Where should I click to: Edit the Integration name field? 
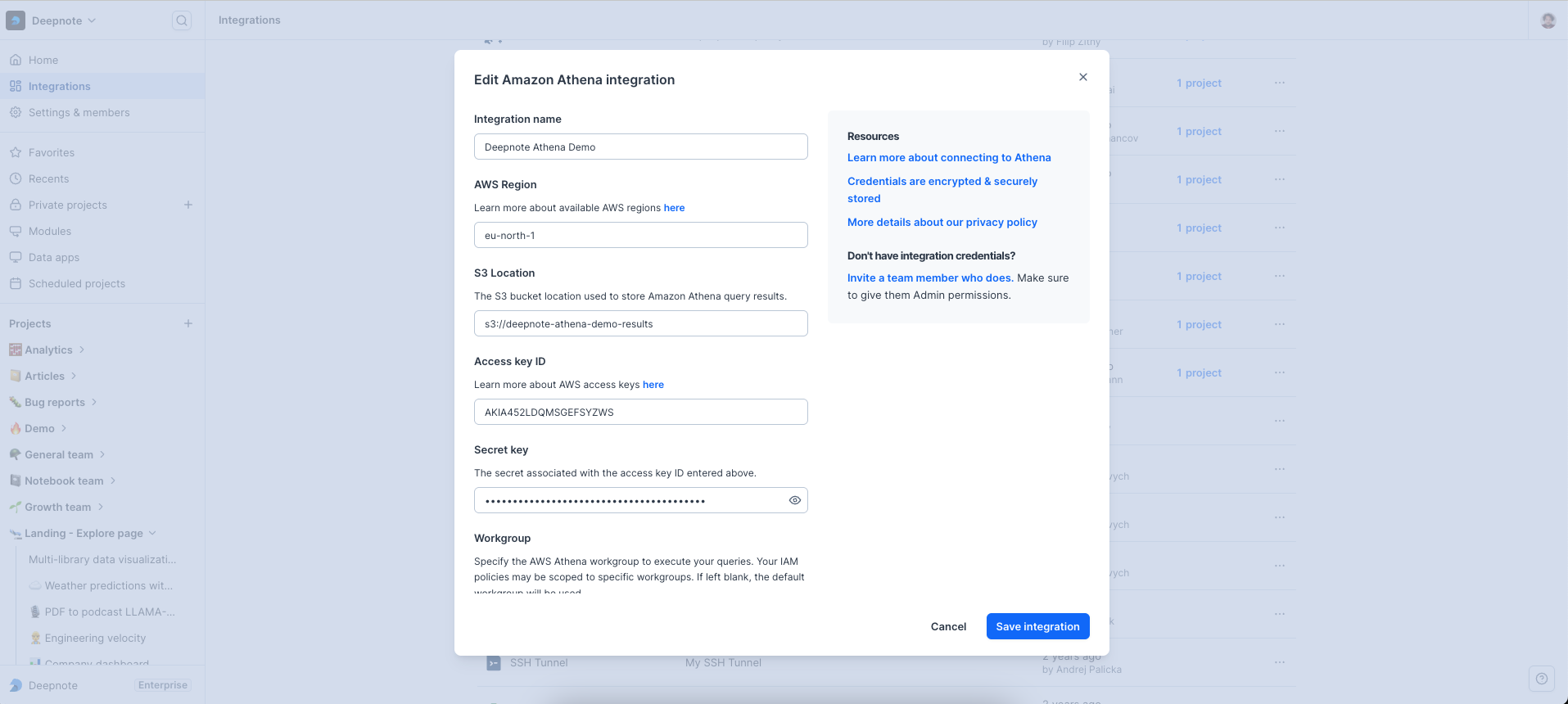[641, 147]
